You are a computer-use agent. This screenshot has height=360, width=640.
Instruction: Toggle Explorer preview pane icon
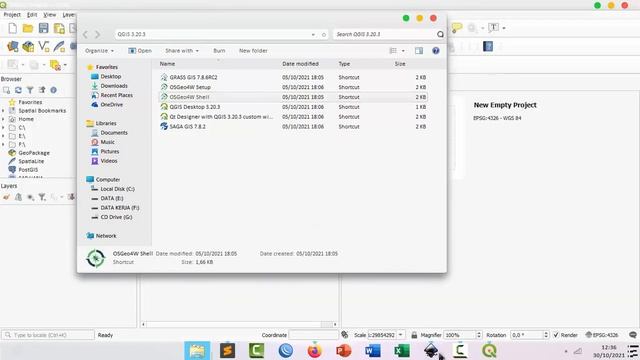tap(419, 51)
